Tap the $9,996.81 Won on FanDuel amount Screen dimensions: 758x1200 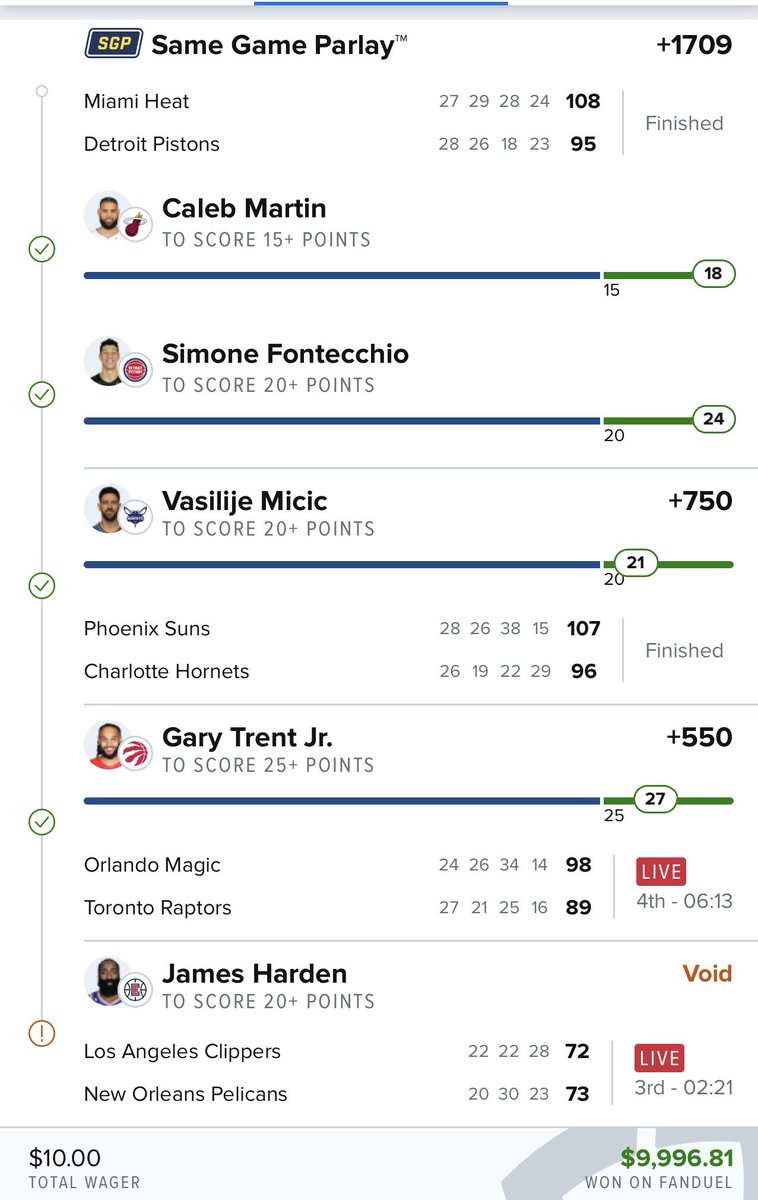(677, 1158)
